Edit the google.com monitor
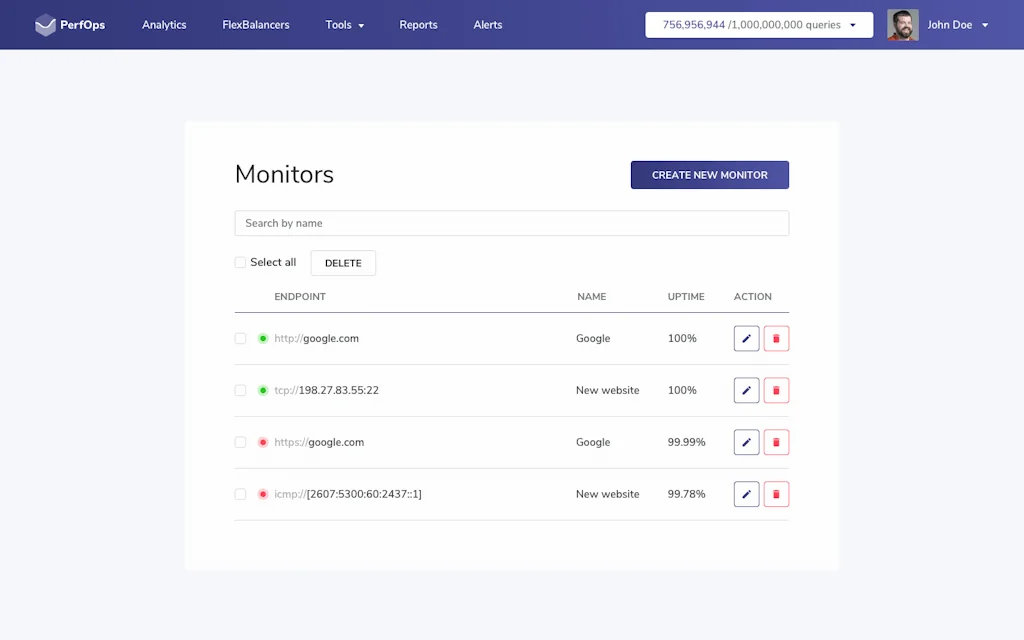The height and width of the screenshot is (640, 1024). (x=746, y=338)
